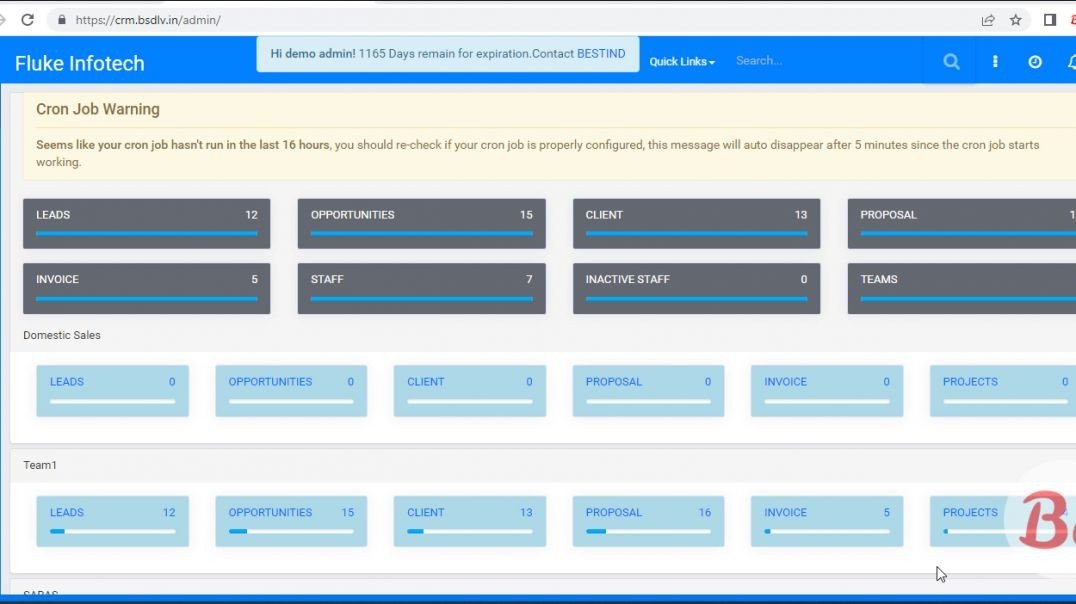
Task: Check notifications via the bell icon
Action: (1070, 62)
